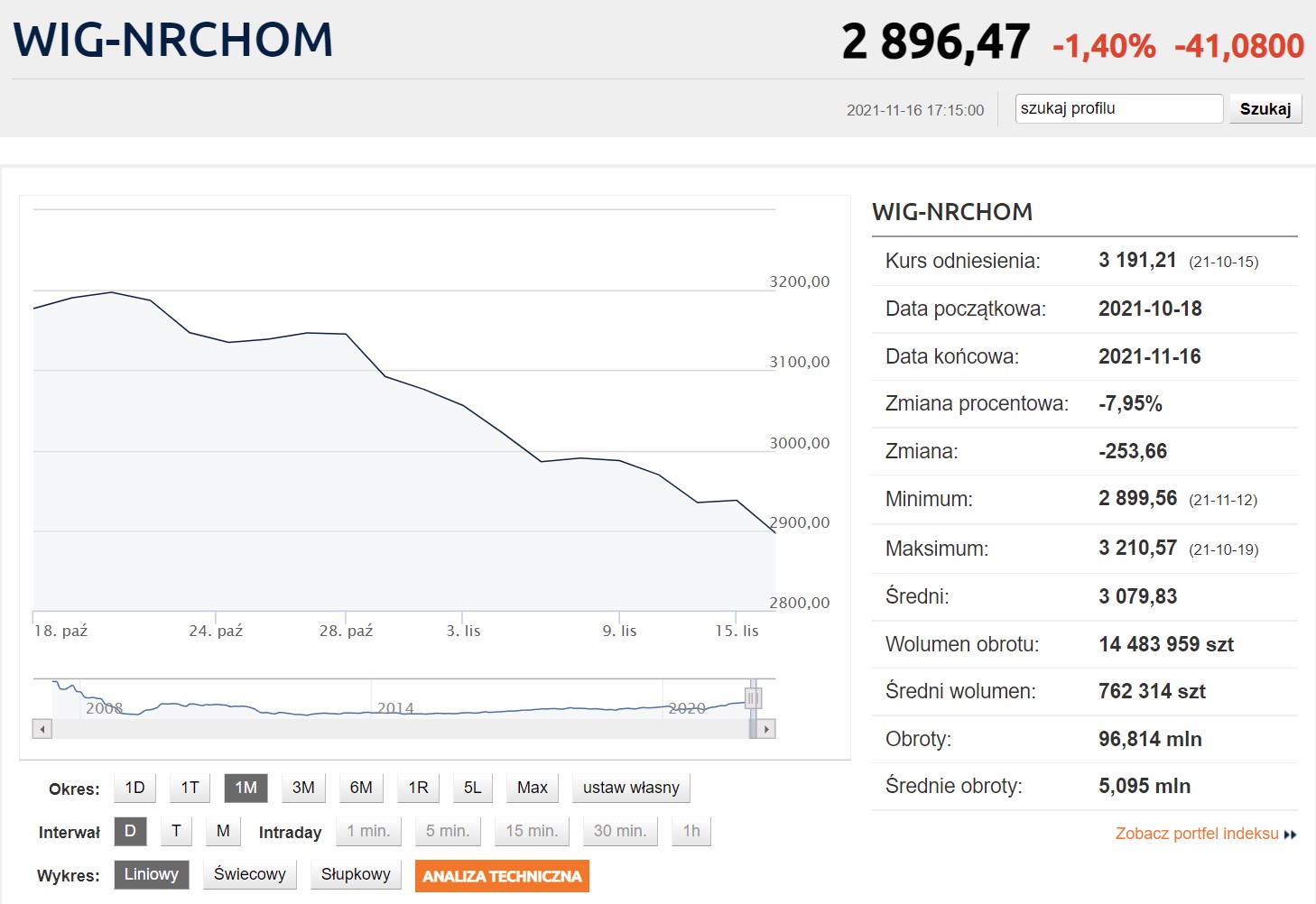Switch chart type to Świecowy

pos(250,874)
